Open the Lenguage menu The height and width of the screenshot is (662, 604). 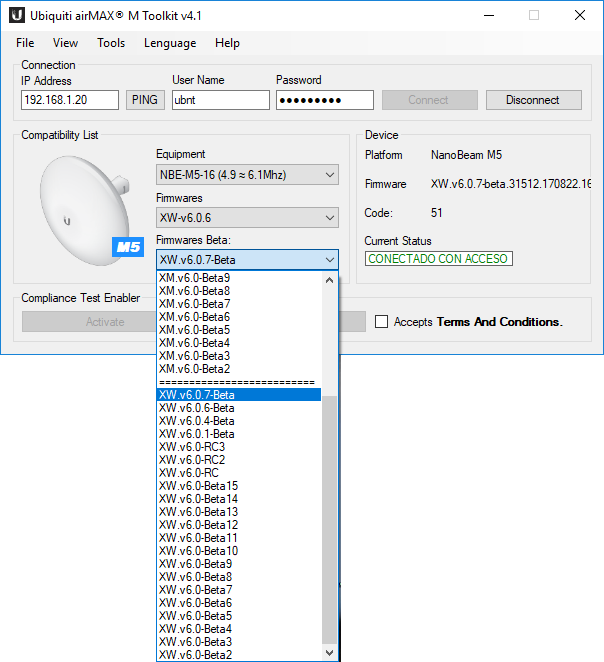pos(170,43)
